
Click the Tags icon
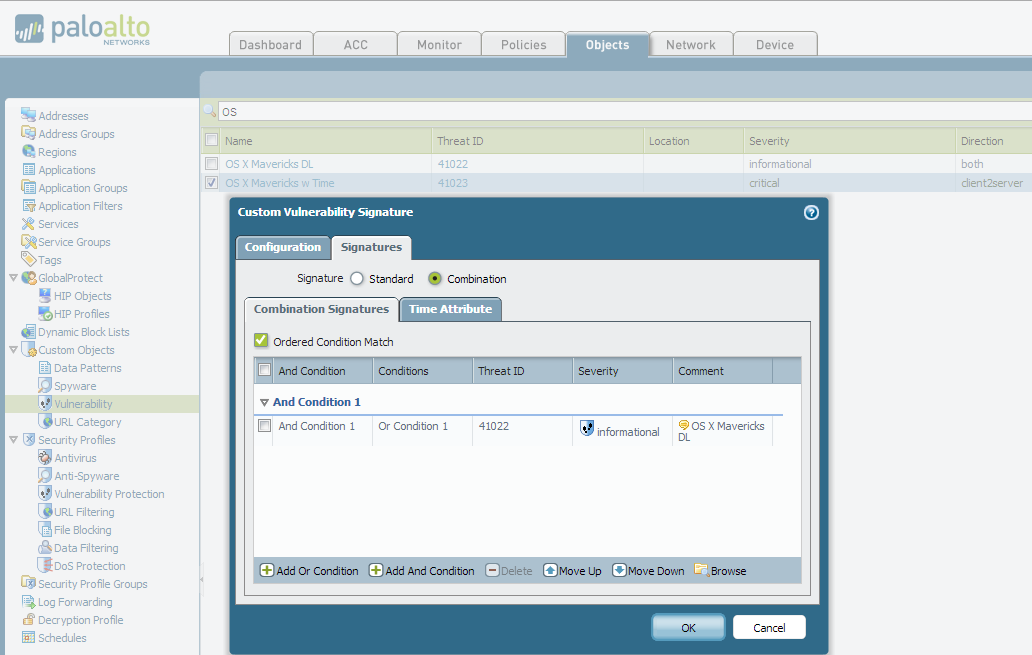coord(28,259)
